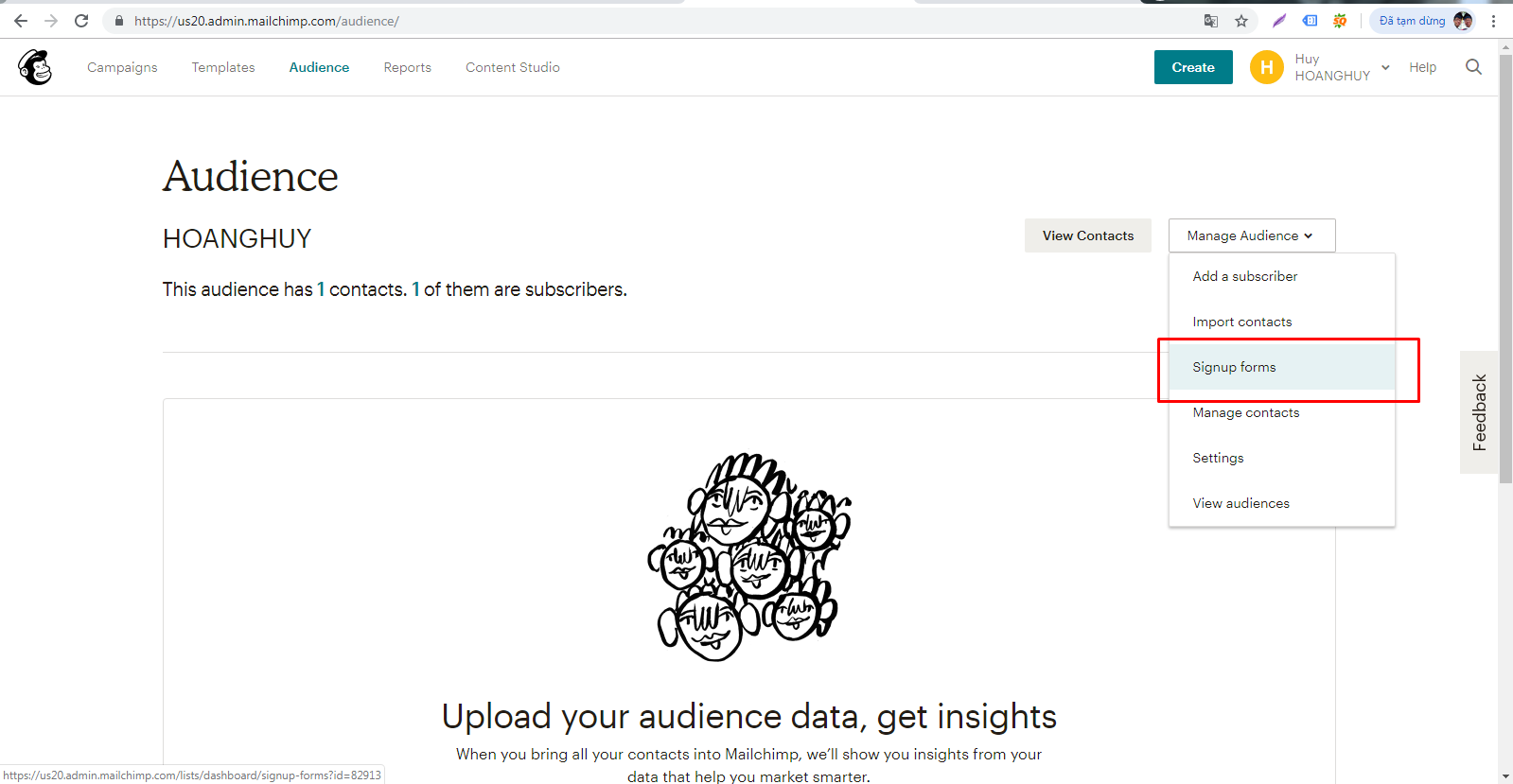
Task: Click the blue tag extension icon
Action: coord(1310,21)
